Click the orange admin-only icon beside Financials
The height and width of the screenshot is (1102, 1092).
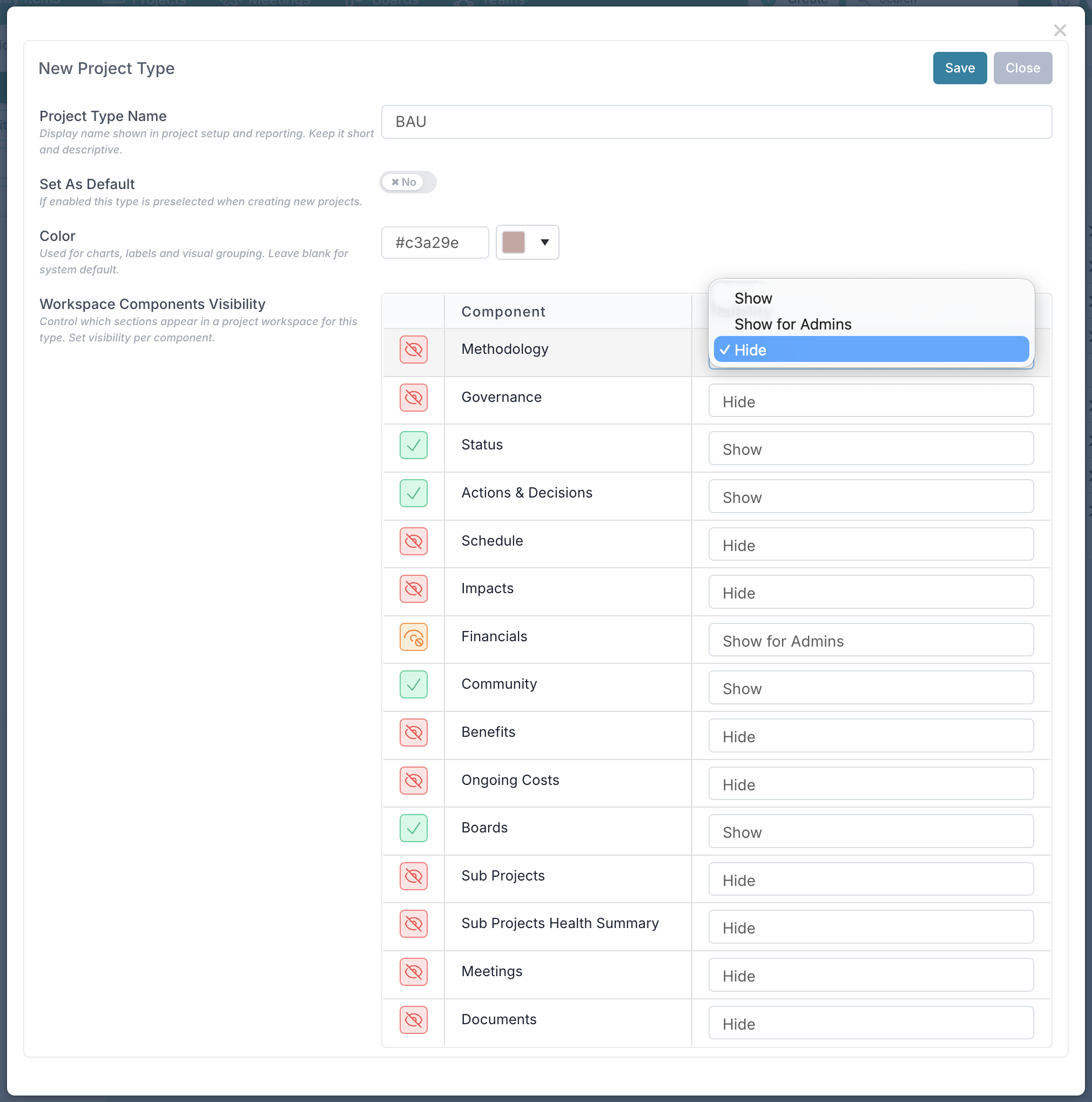(414, 637)
